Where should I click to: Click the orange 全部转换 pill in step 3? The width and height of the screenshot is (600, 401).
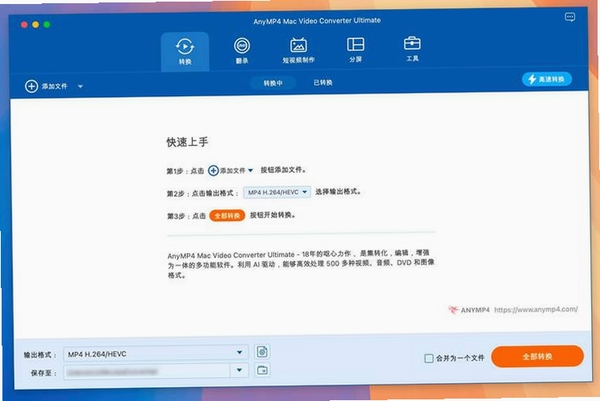pyautogui.click(x=227, y=216)
